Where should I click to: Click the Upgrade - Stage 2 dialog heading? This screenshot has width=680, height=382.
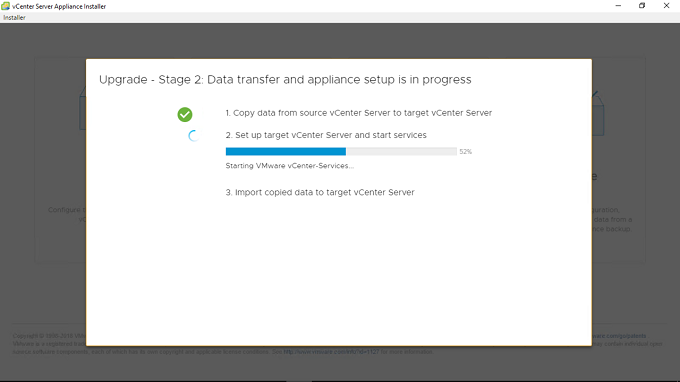pos(285,80)
